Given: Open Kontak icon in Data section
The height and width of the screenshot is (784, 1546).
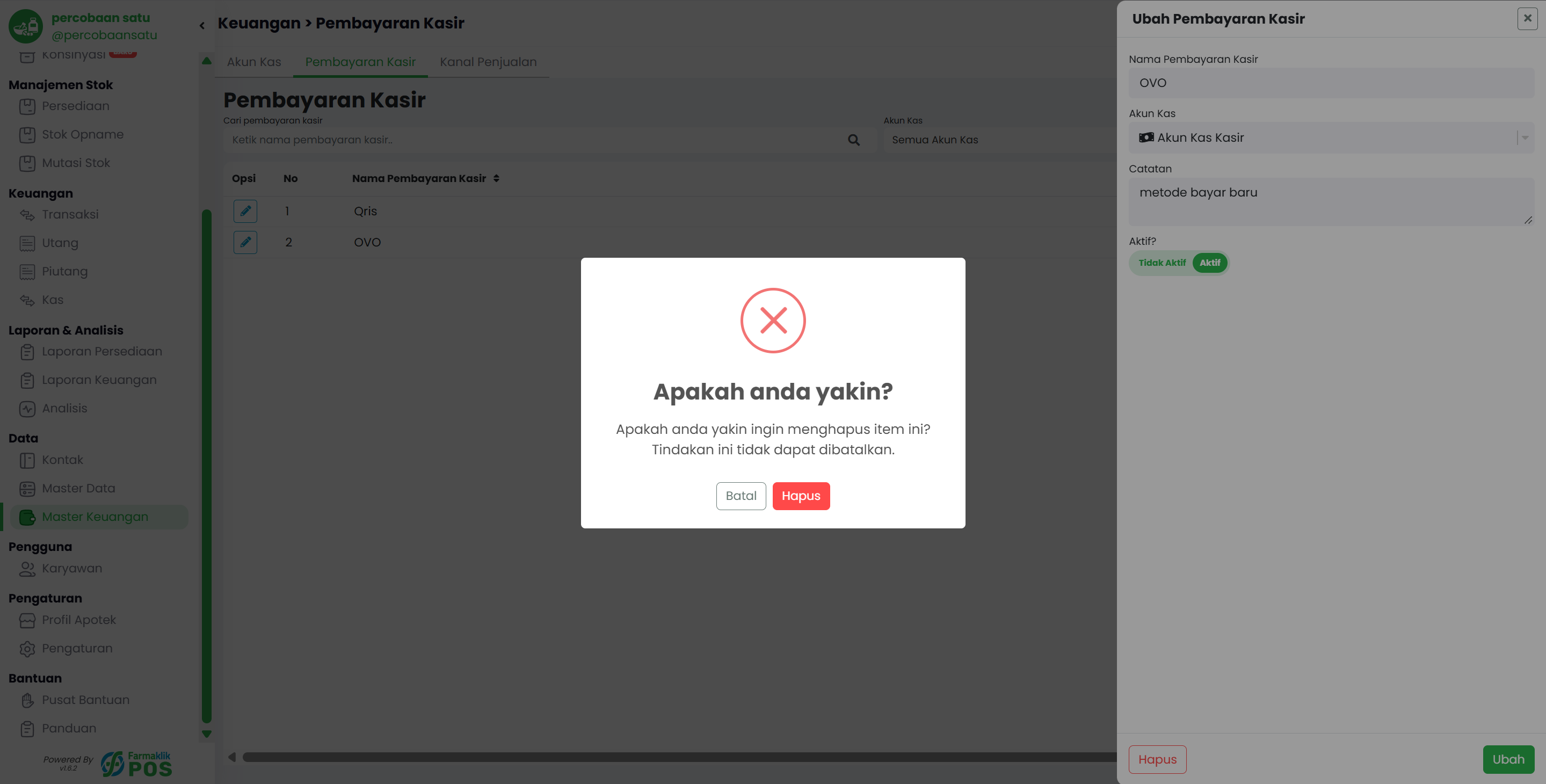Looking at the screenshot, I should (x=27, y=460).
